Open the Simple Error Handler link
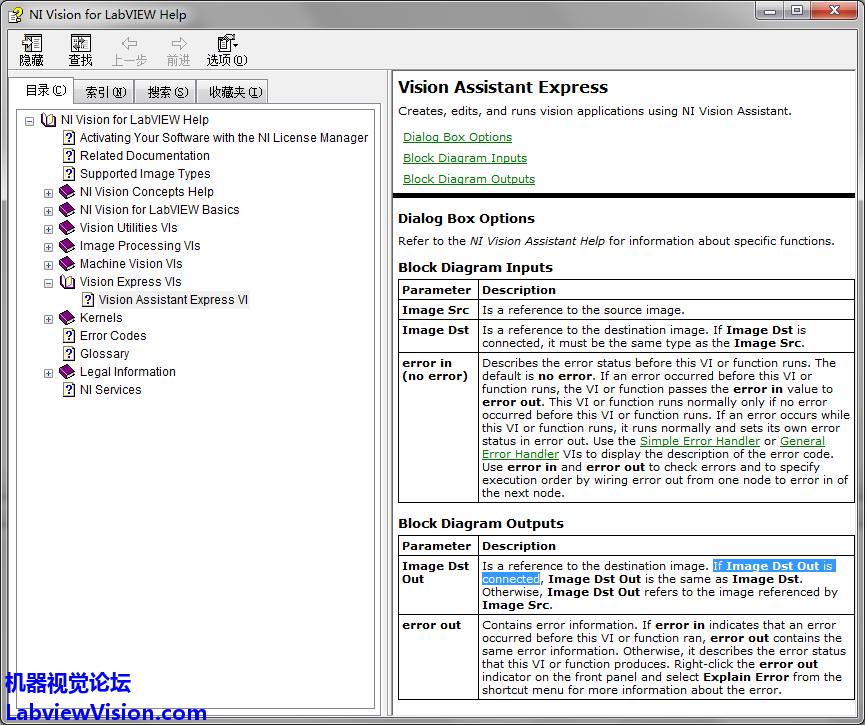The height and width of the screenshot is (725, 865). point(701,441)
